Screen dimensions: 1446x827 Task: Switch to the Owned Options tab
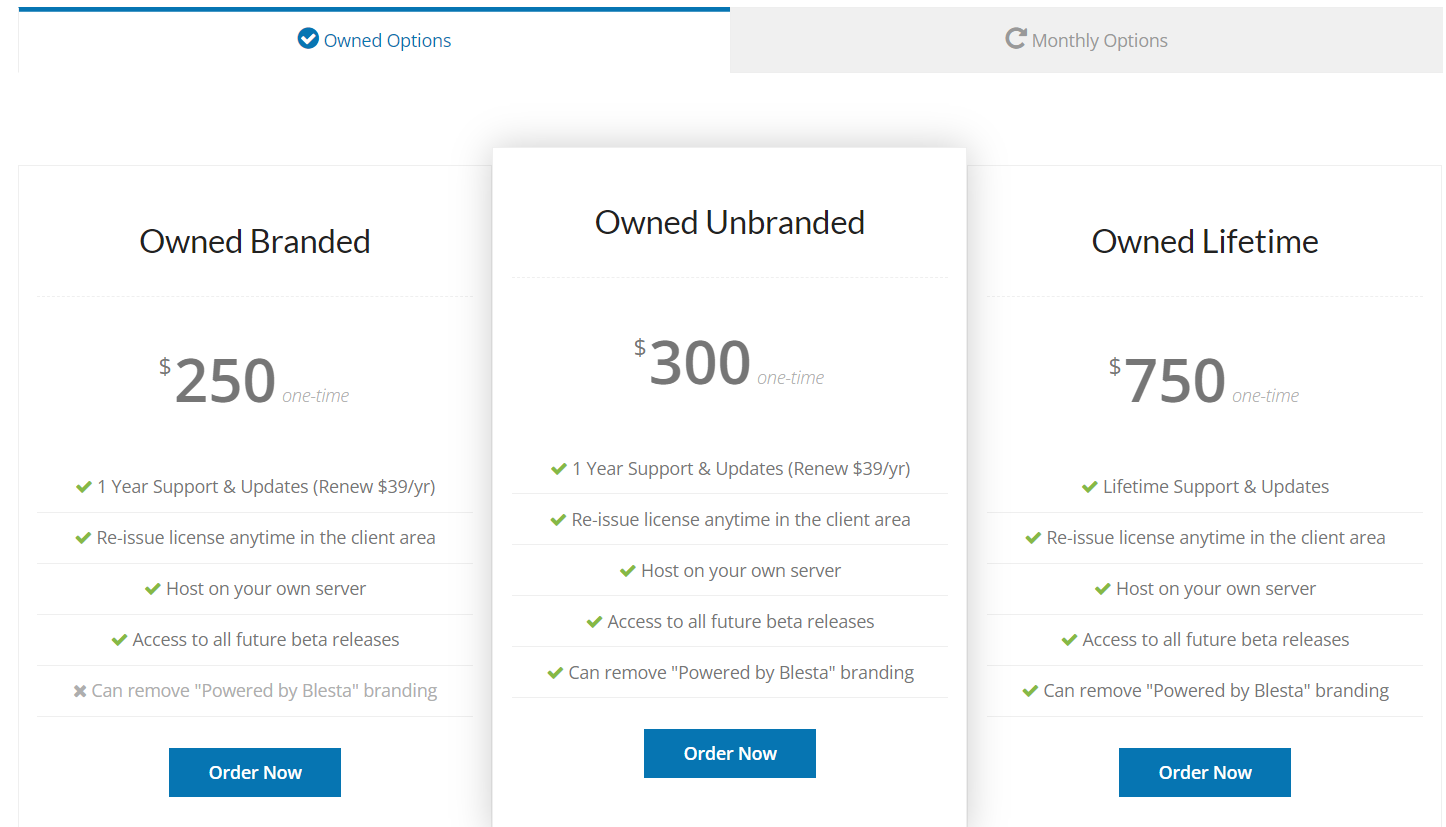386,41
